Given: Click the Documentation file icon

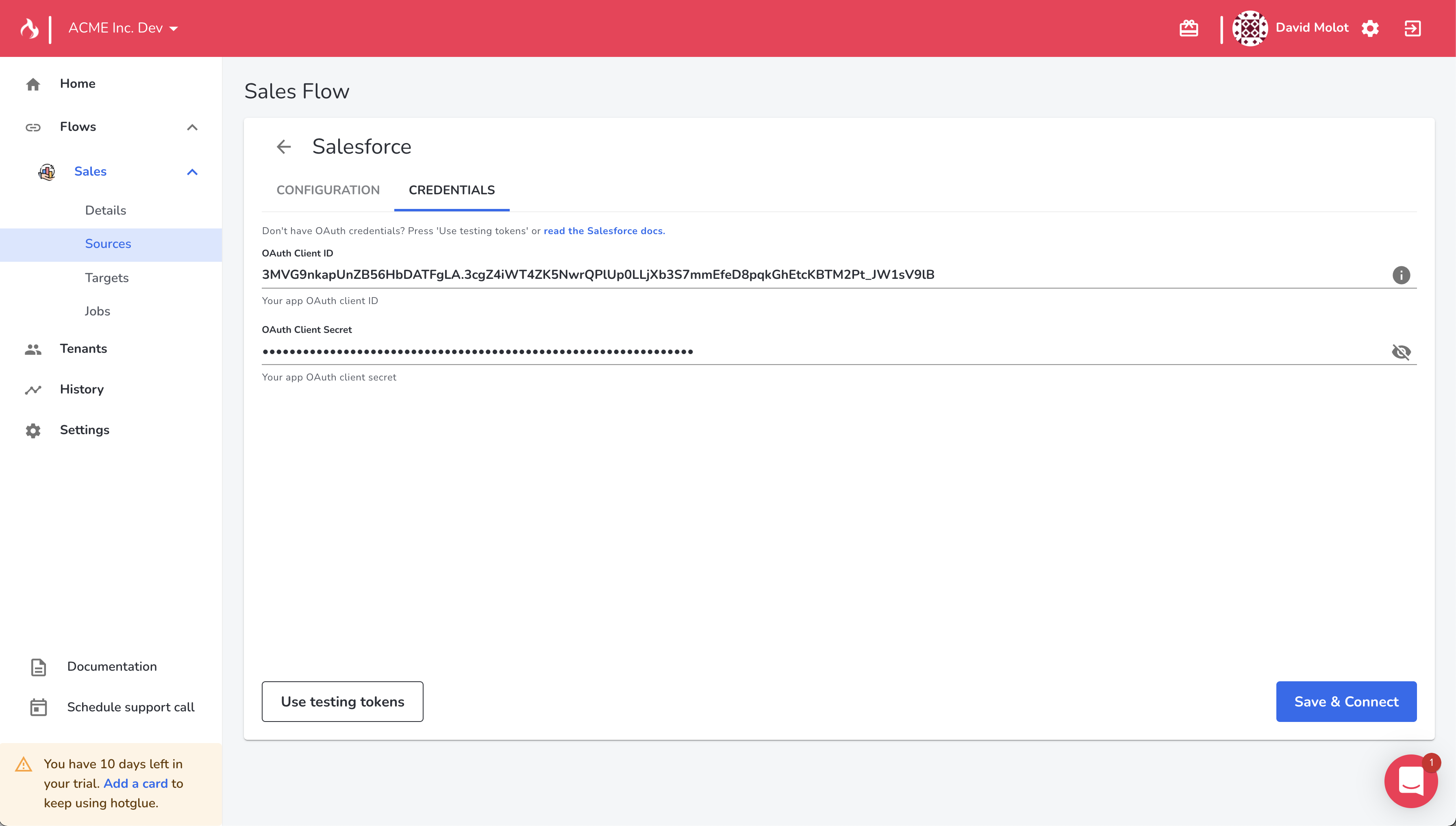Looking at the screenshot, I should pos(38,667).
